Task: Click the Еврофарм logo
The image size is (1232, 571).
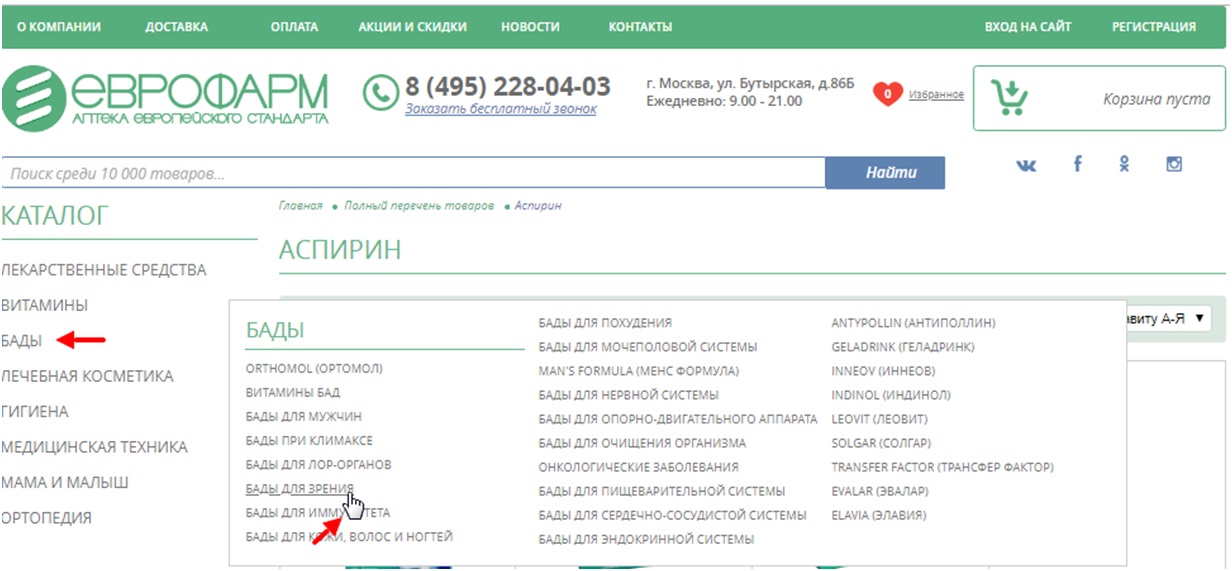Action: [165, 98]
